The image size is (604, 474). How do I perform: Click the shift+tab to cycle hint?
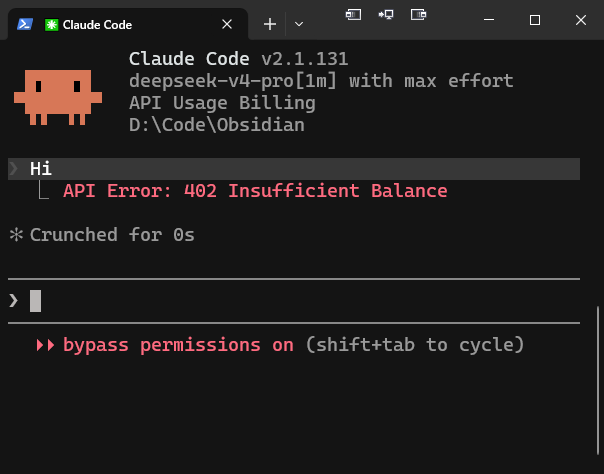[415, 345]
